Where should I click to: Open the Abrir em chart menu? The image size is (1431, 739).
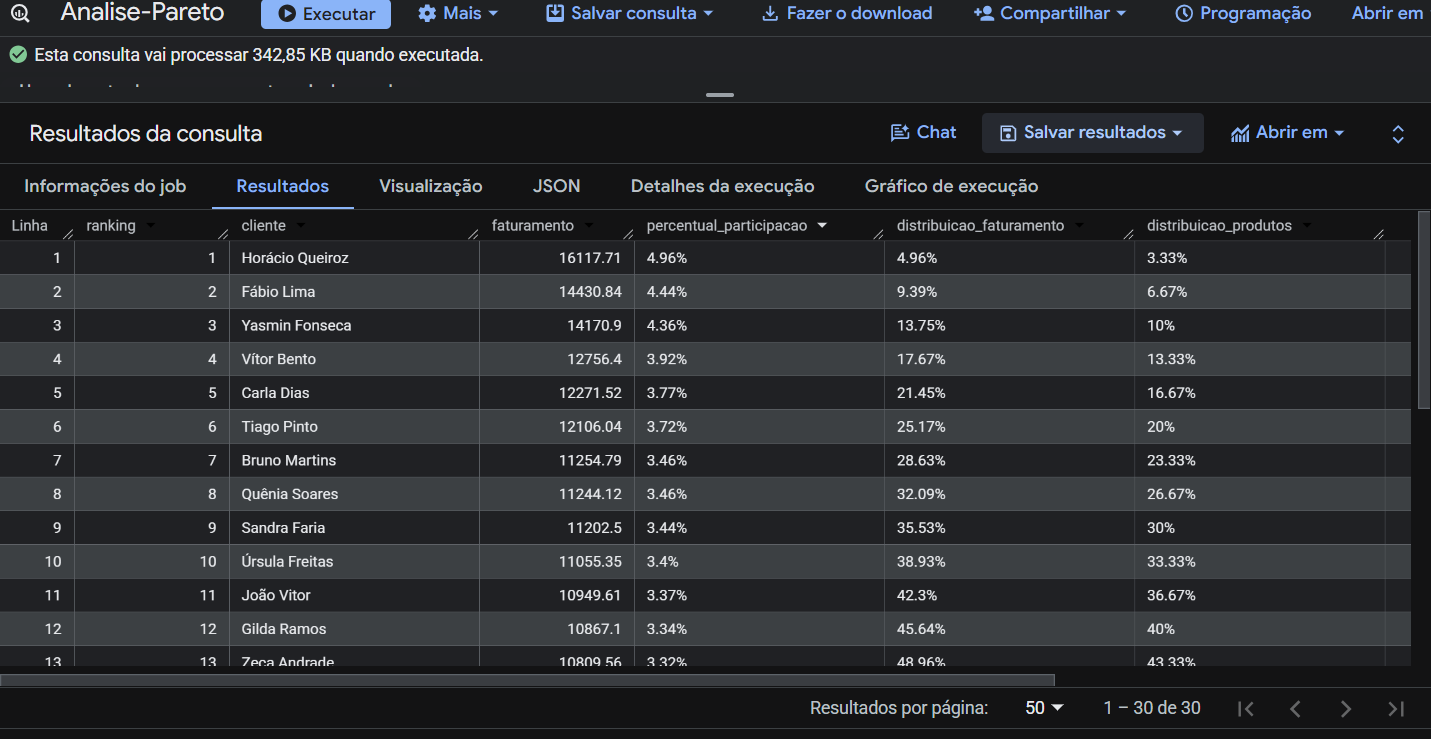point(1288,133)
